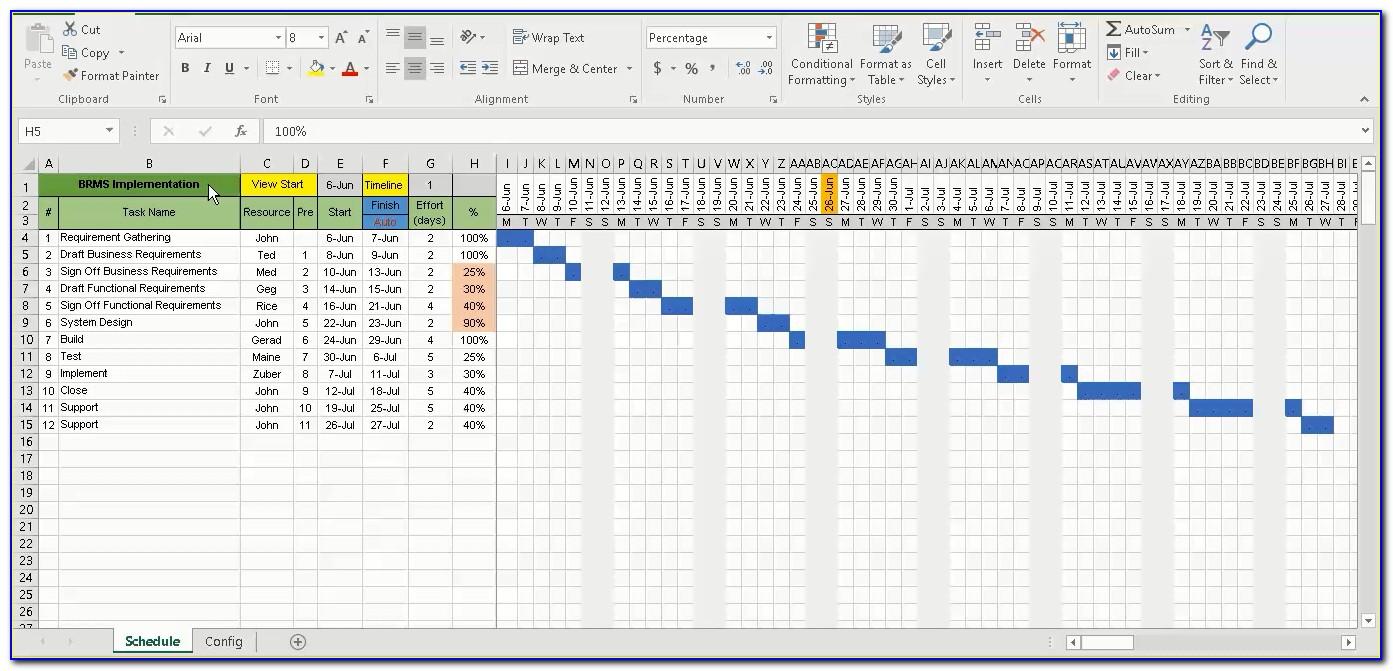Click the Format Painter icon
This screenshot has height=671, width=1393.
pos(70,75)
